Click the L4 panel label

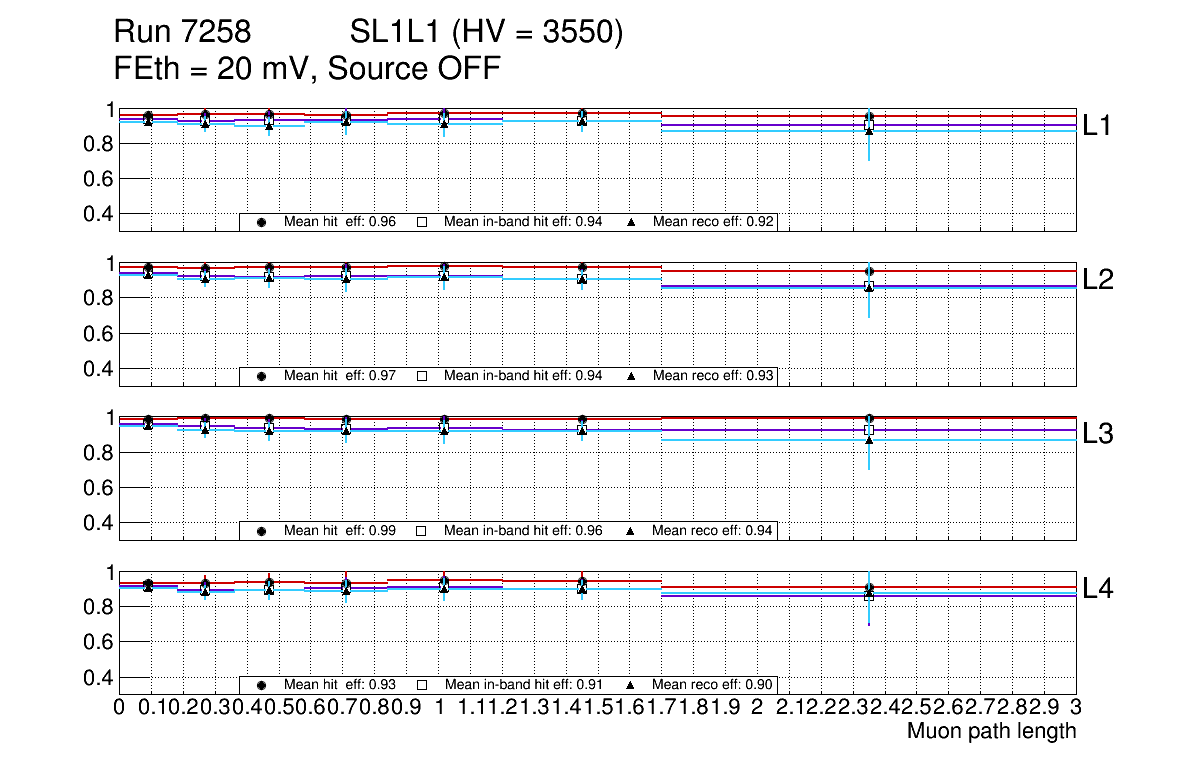(x=1098, y=588)
